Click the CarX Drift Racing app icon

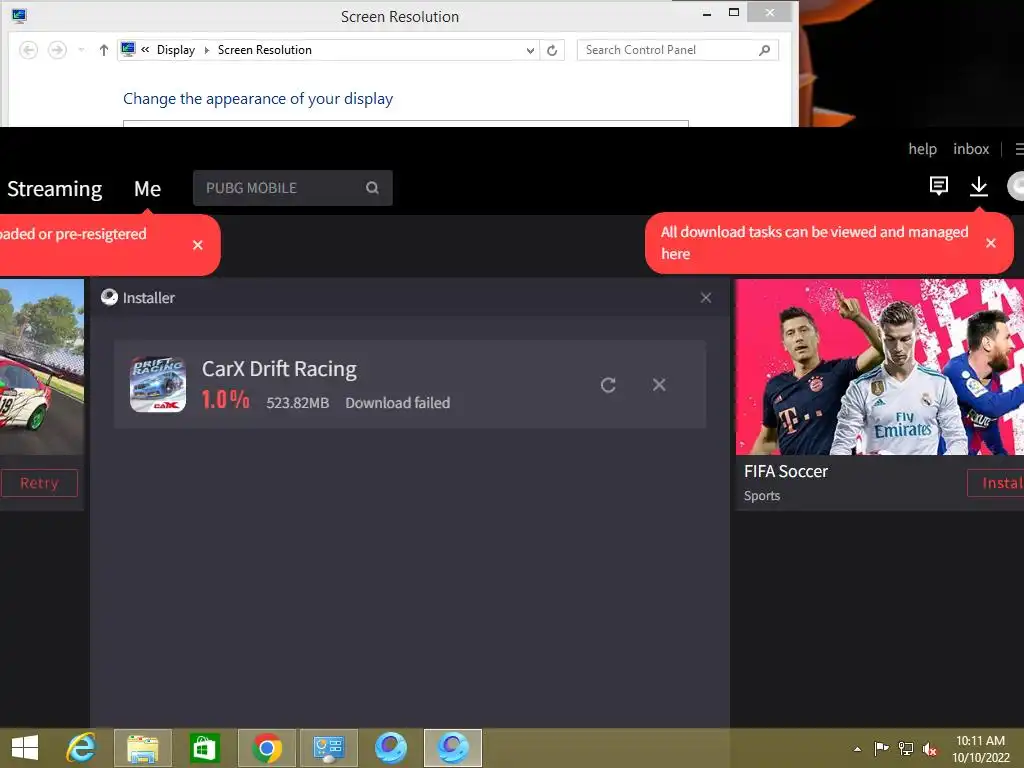[x=158, y=385]
